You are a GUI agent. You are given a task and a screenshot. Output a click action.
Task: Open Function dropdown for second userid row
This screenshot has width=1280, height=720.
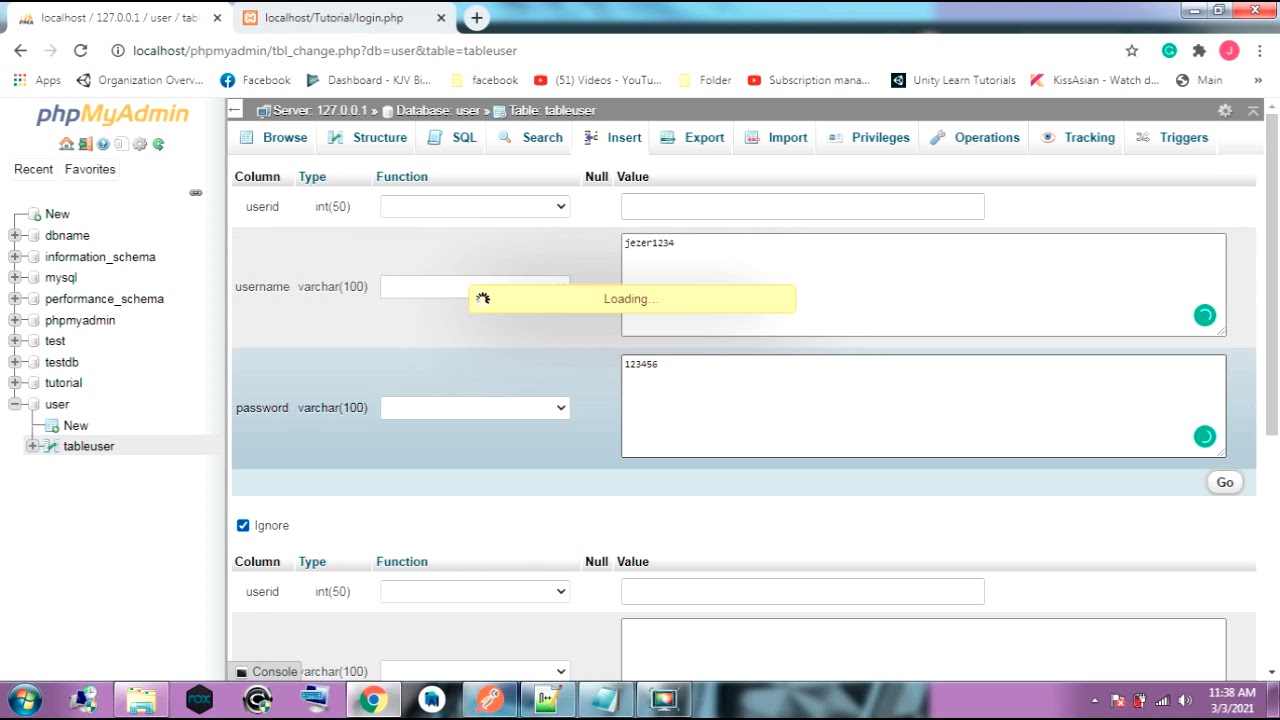pos(475,592)
